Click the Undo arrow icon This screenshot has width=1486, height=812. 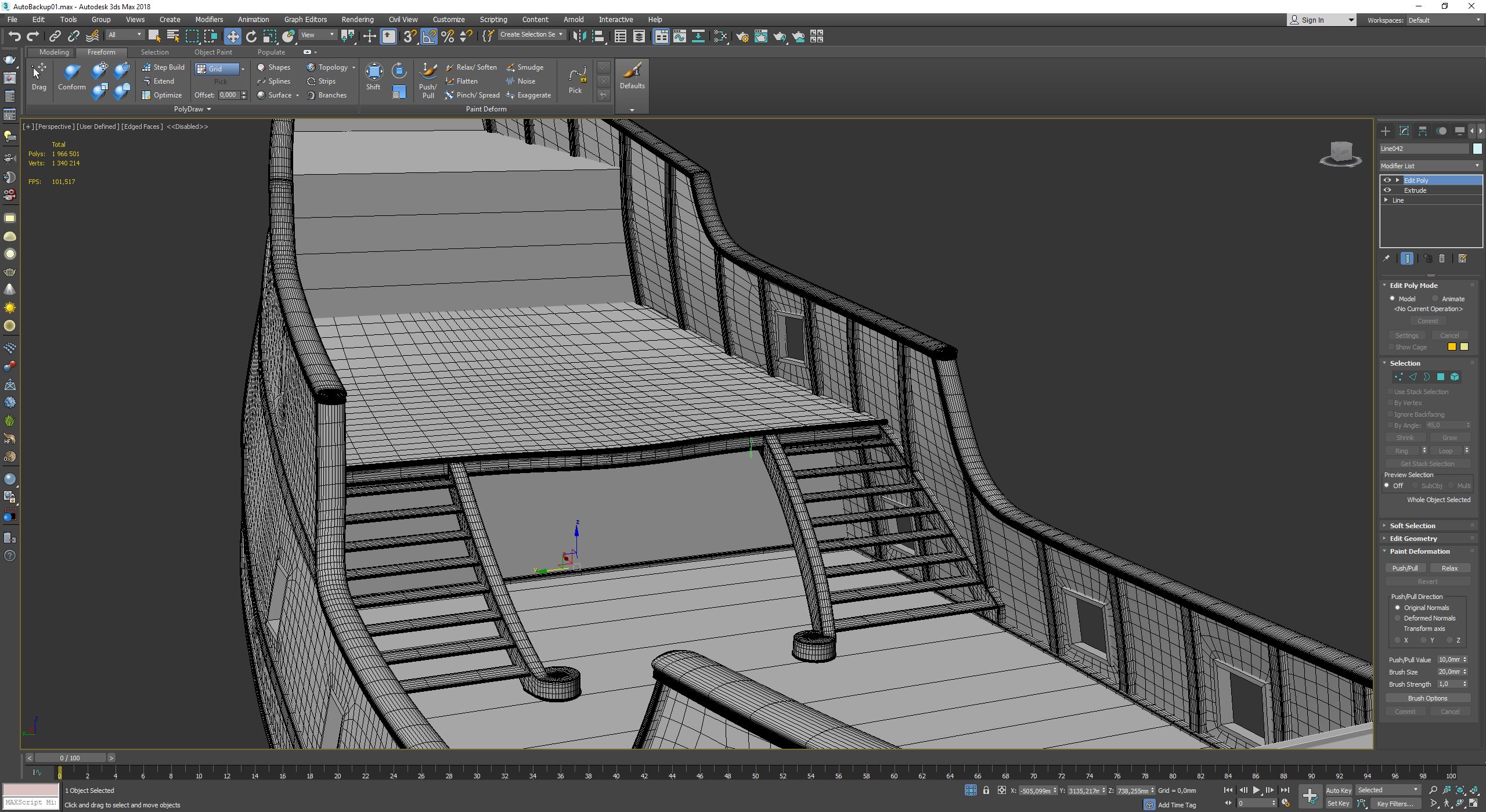(14, 37)
